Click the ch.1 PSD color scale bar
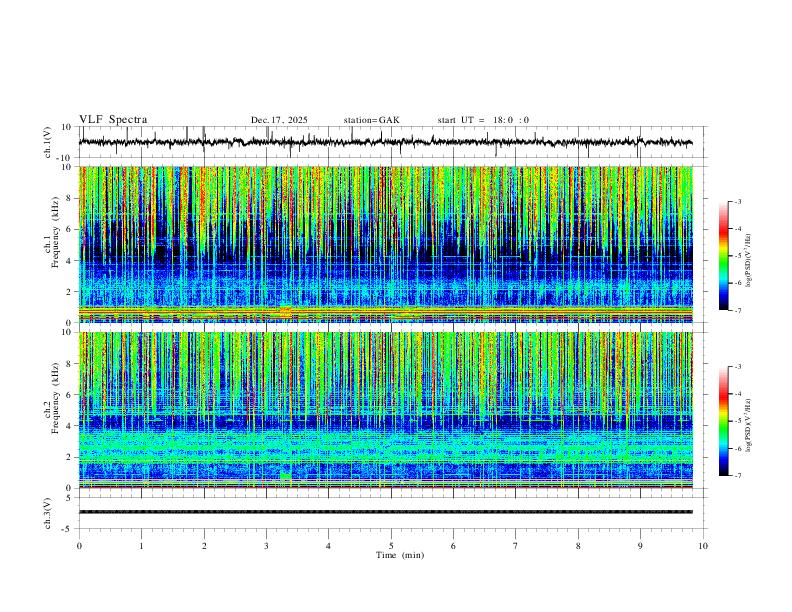Image resolution: width=792 pixels, height=612 pixels. (724, 256)
